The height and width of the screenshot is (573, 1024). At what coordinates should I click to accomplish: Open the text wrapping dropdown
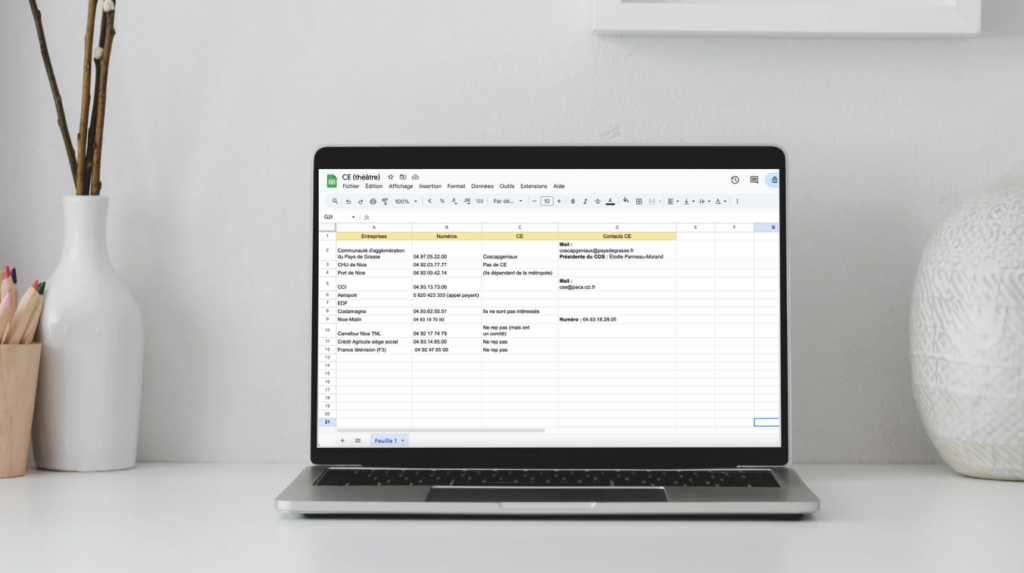[705, 201]
